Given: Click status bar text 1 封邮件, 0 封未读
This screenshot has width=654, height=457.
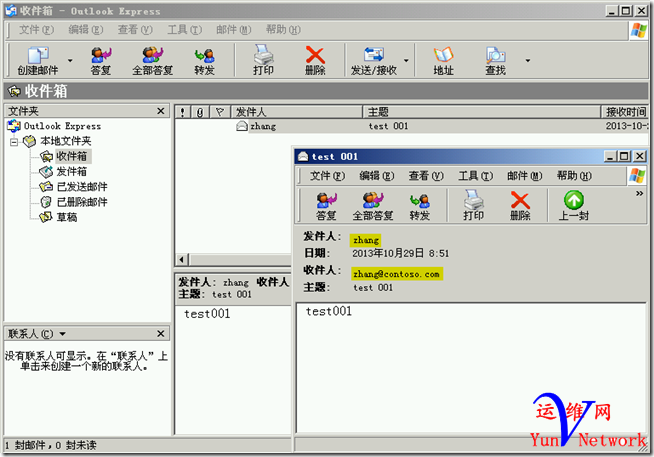Looking at the screenshot, I should (x=50, y=445).
